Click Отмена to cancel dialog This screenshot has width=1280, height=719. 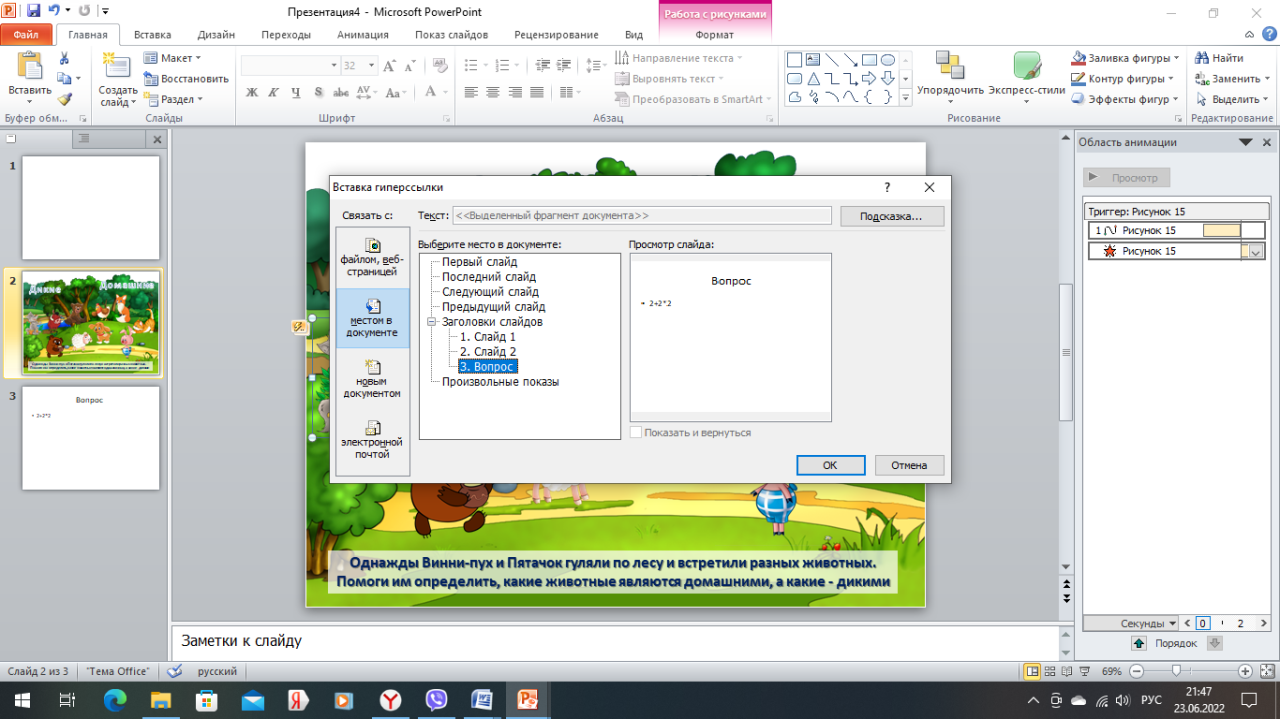910,465
